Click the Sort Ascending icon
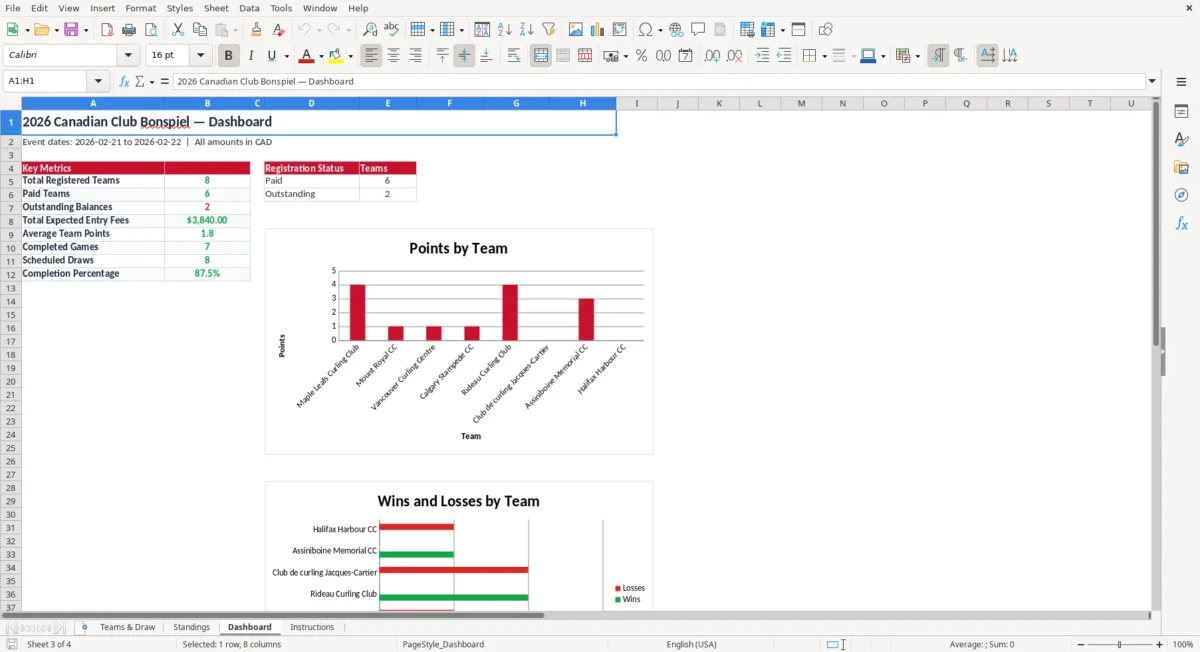The width and height of the screenshot is (1200, 652). click(505, 29)
